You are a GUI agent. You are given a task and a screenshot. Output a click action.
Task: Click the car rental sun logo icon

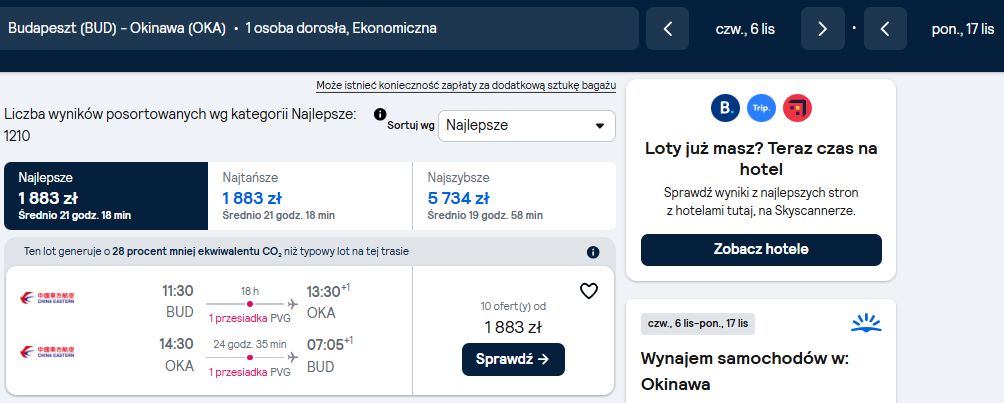tap(866, 323)
